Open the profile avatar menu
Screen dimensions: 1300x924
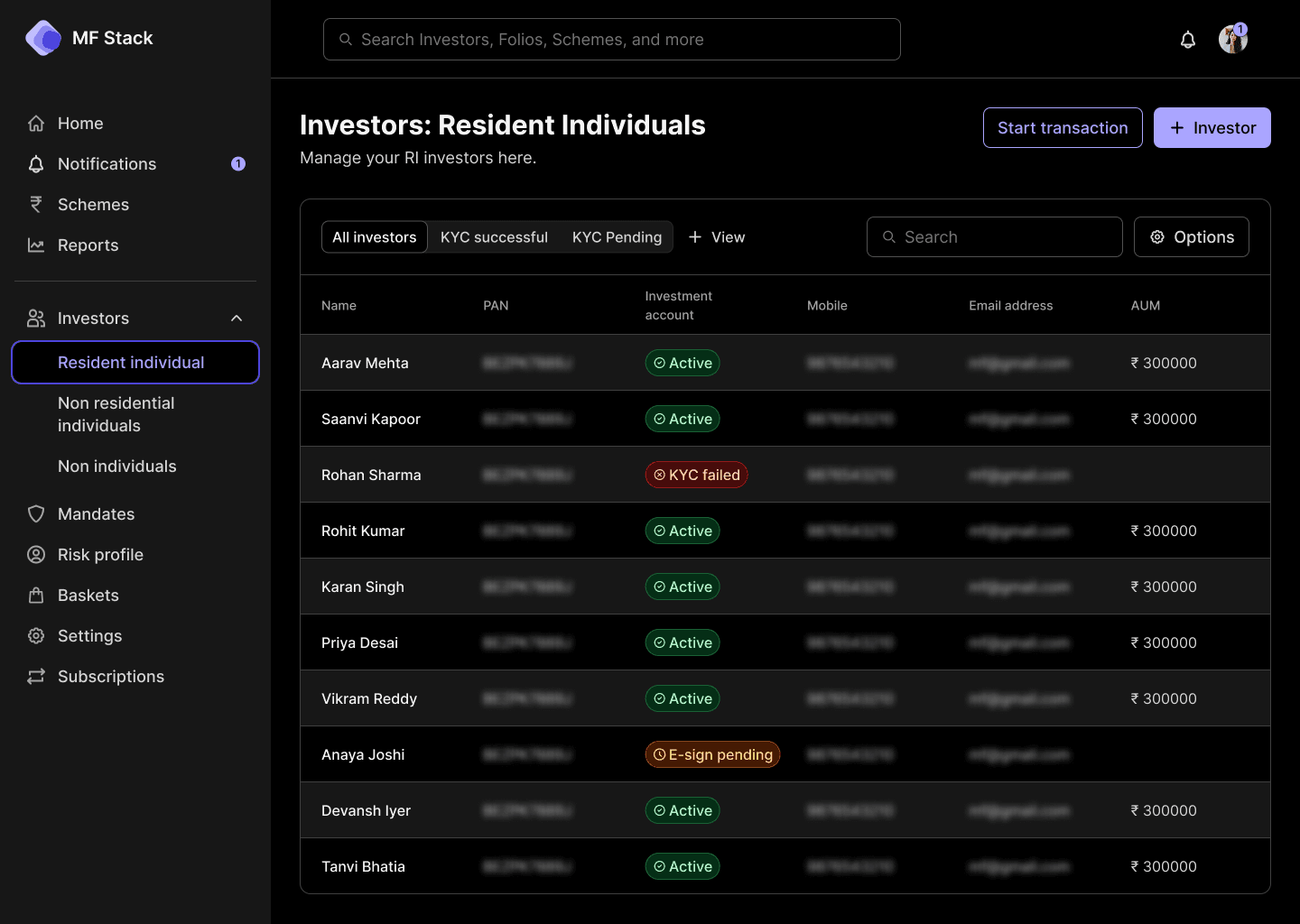pyautogui.click(x=1233, y=39)
